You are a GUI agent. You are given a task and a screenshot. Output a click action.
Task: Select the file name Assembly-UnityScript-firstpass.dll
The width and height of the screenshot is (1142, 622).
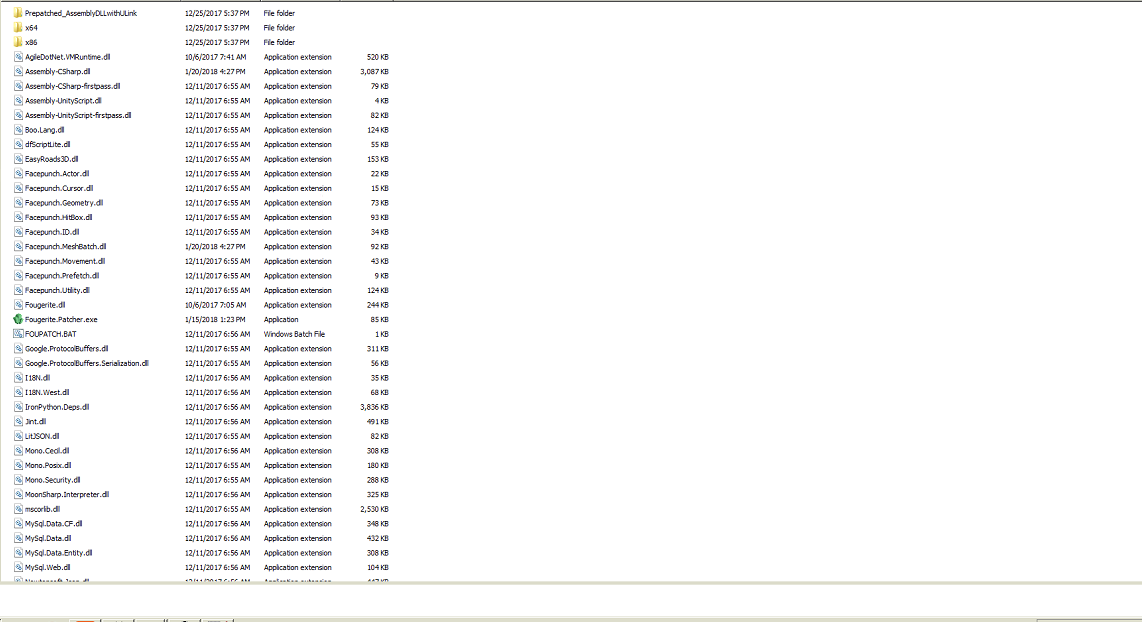(78, 115)
